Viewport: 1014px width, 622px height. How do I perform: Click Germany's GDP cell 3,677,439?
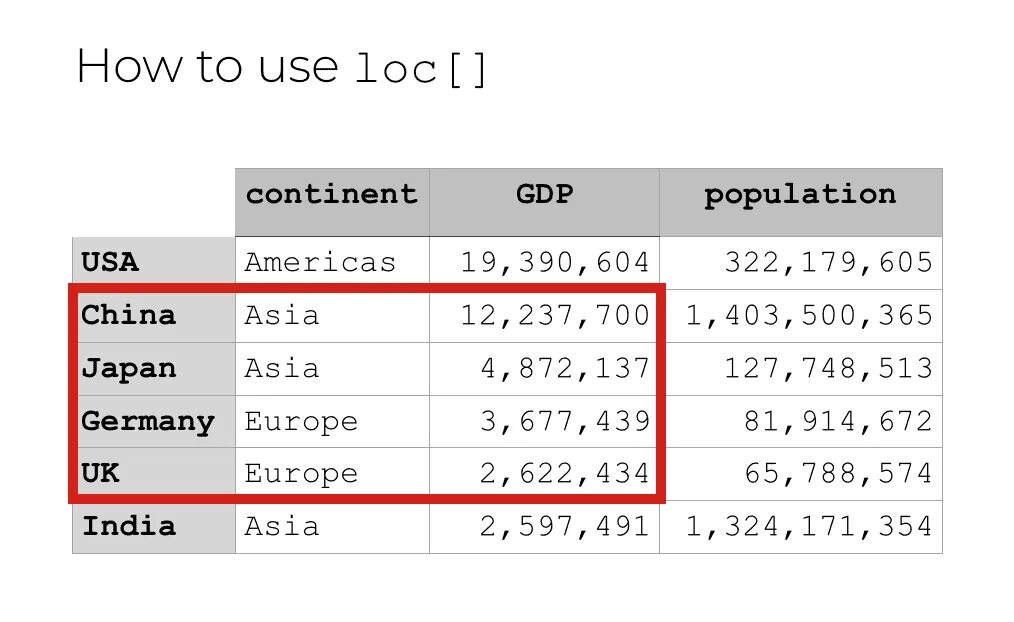(x=565, y=421)
